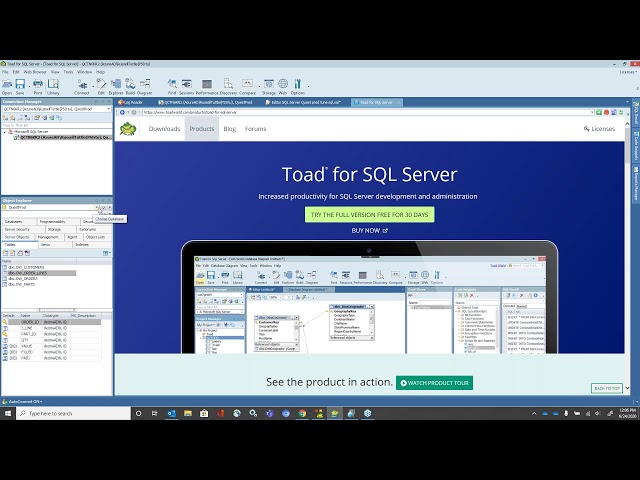The image size is (640, 480).
Task: Open the Web Browser menu
Action: pos(35,72)
